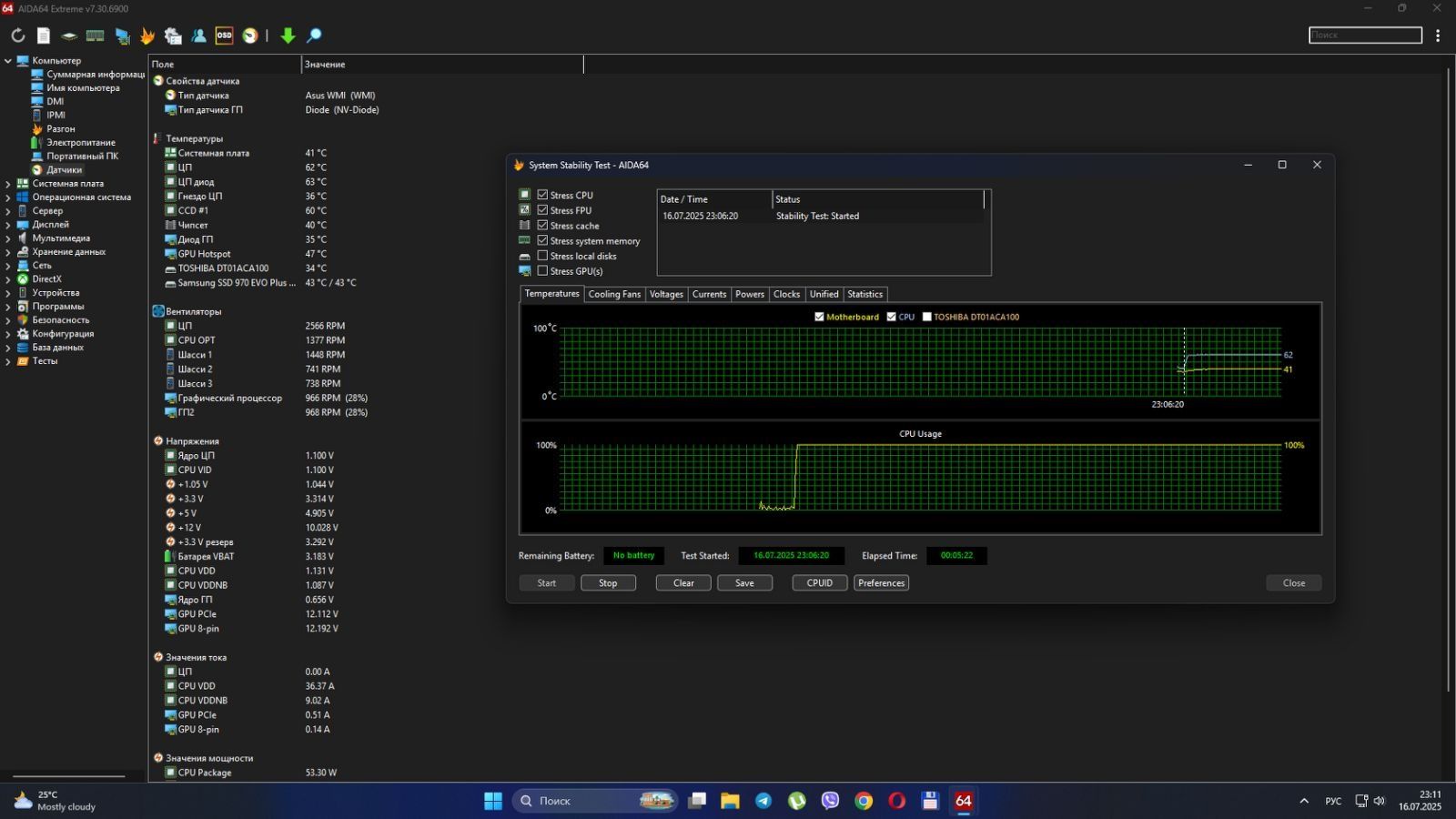Toggle the OSD panel toolbar icon

tap(224, 35)
